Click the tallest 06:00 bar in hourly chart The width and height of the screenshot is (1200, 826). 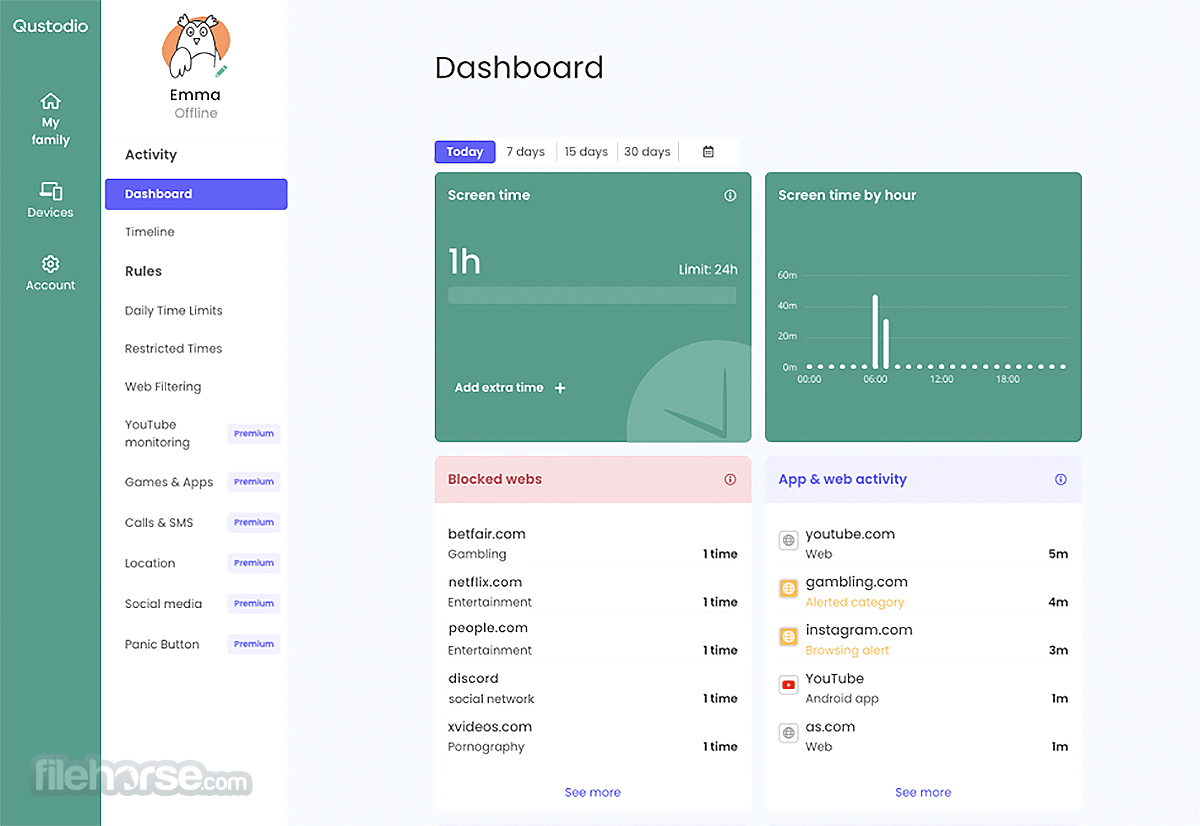[x=875, y=331]
